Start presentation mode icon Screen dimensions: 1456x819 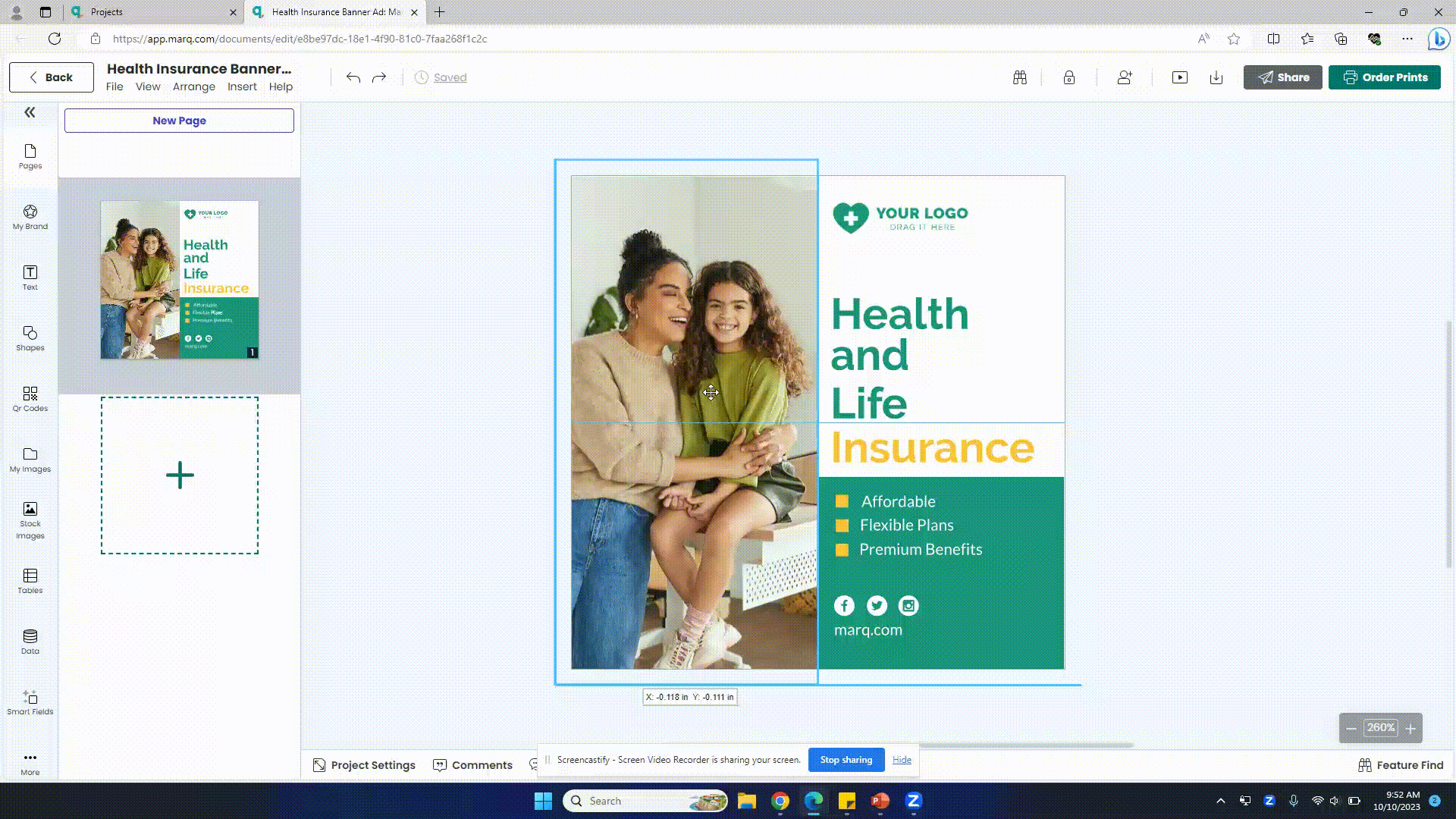[1180, 77]
